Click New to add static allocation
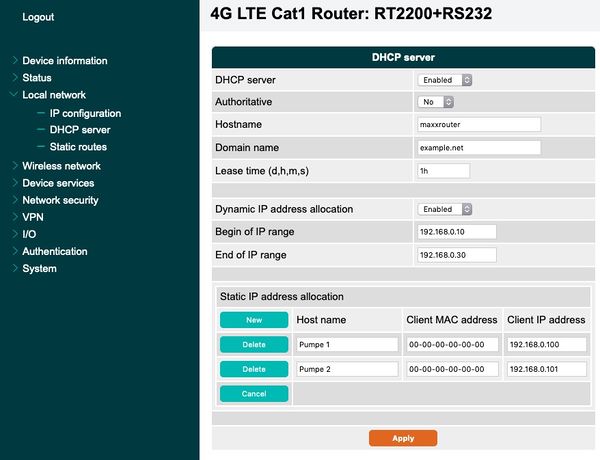Image resolution: width=600 pixels, height=460 pixels. [254, 320]
